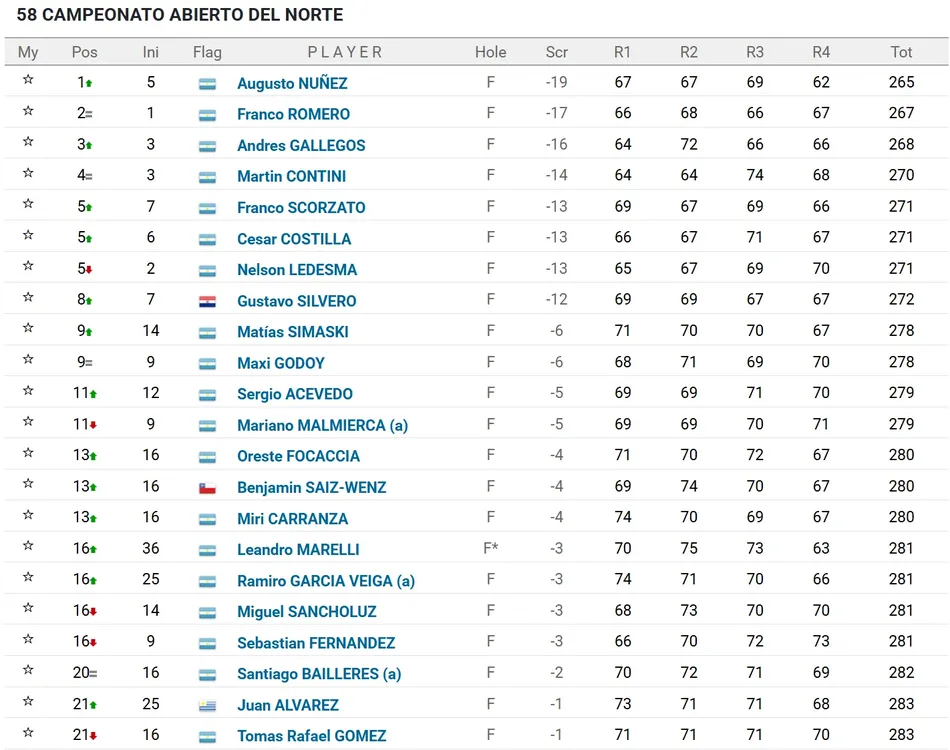Toggle favorite star for Tomas Rafael Gomez
Screen dimensions: 950x750
[x=28, y=734]
